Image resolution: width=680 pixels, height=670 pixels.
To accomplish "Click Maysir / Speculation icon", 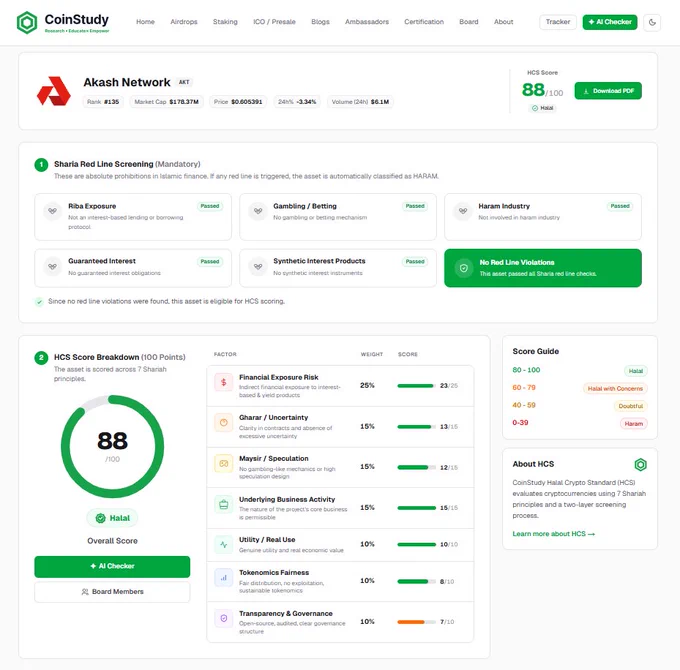I will click(223, 464).
